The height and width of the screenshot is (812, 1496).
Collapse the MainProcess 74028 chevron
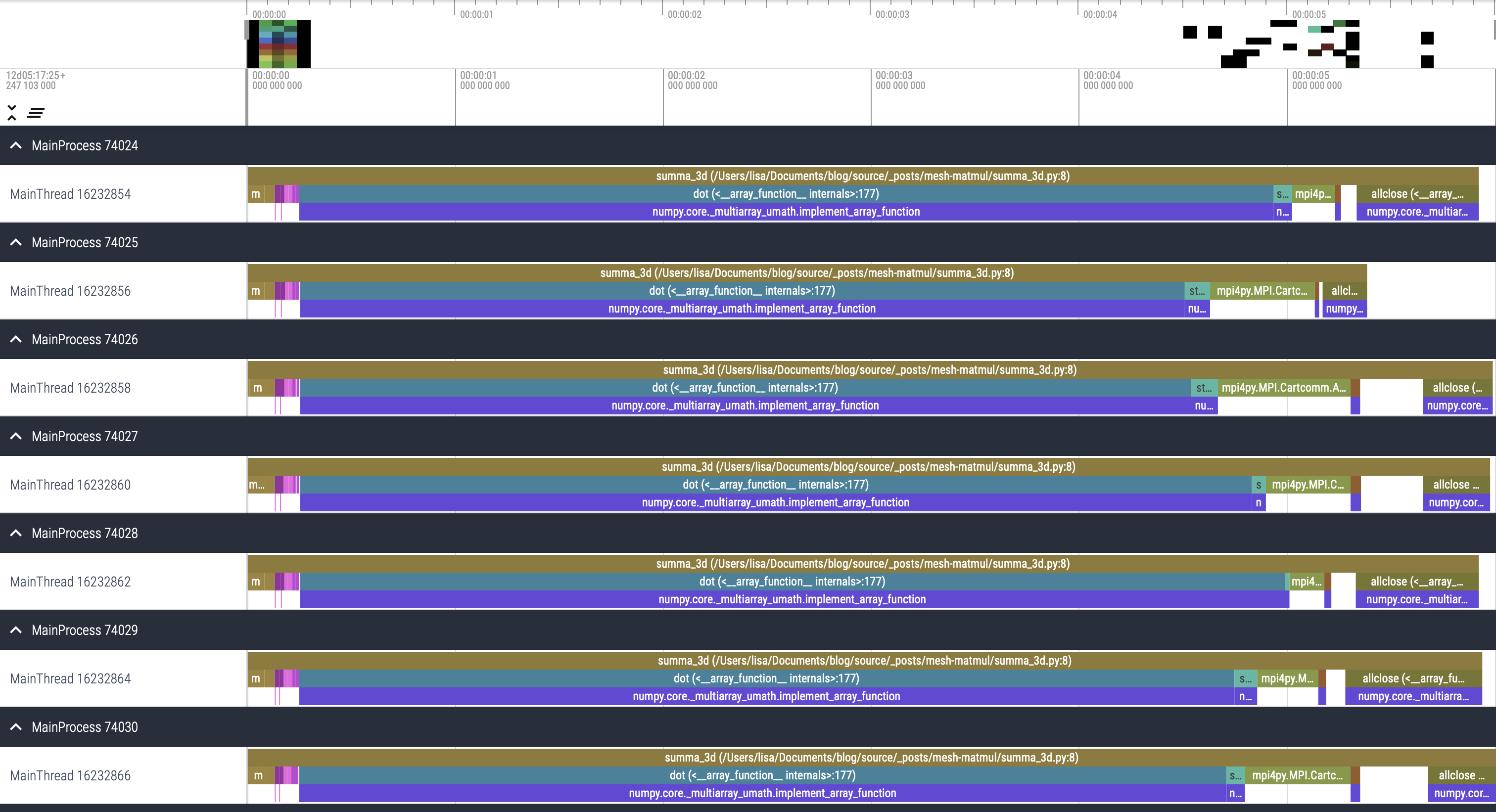click(x=16, y=534)
